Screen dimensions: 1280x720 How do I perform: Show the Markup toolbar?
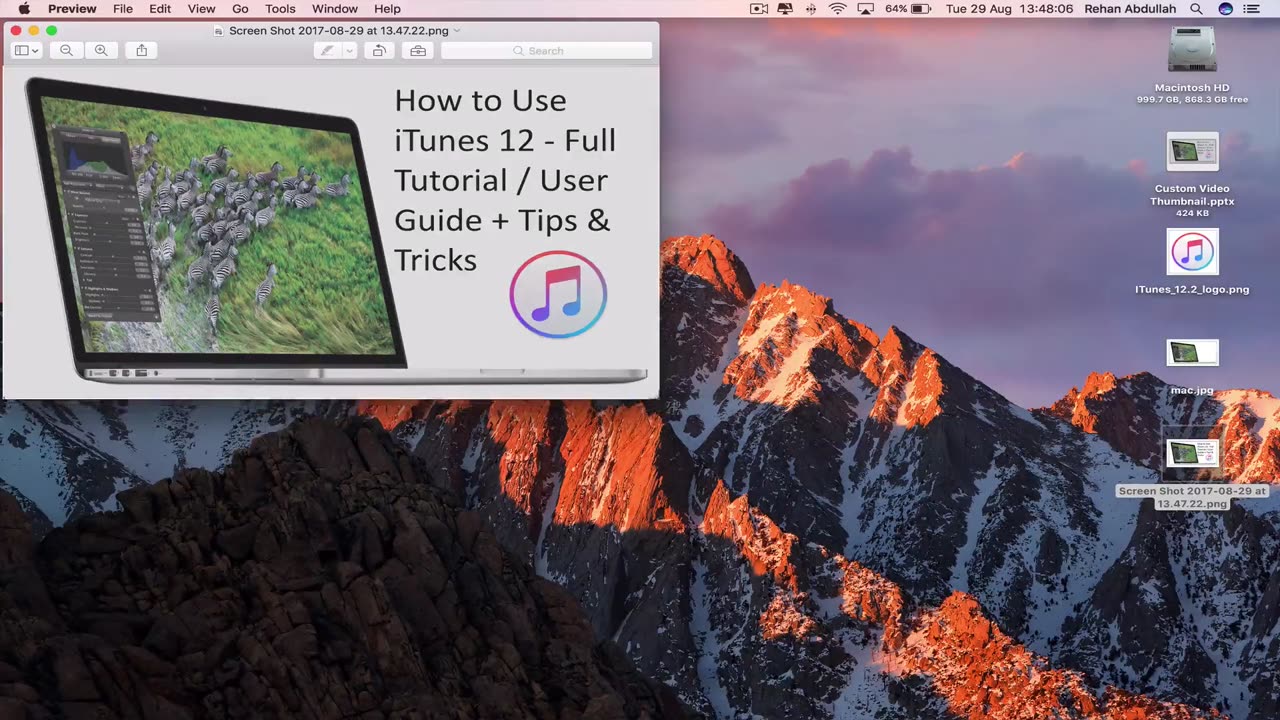[418, 50]
